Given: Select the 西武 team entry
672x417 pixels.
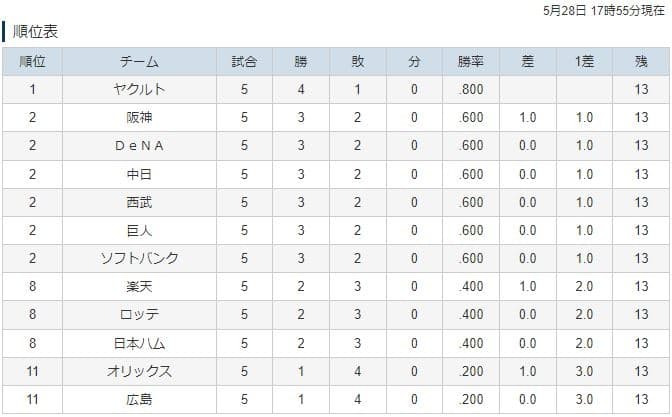Looking at the screenshot, I should click(x=139, y=202).
